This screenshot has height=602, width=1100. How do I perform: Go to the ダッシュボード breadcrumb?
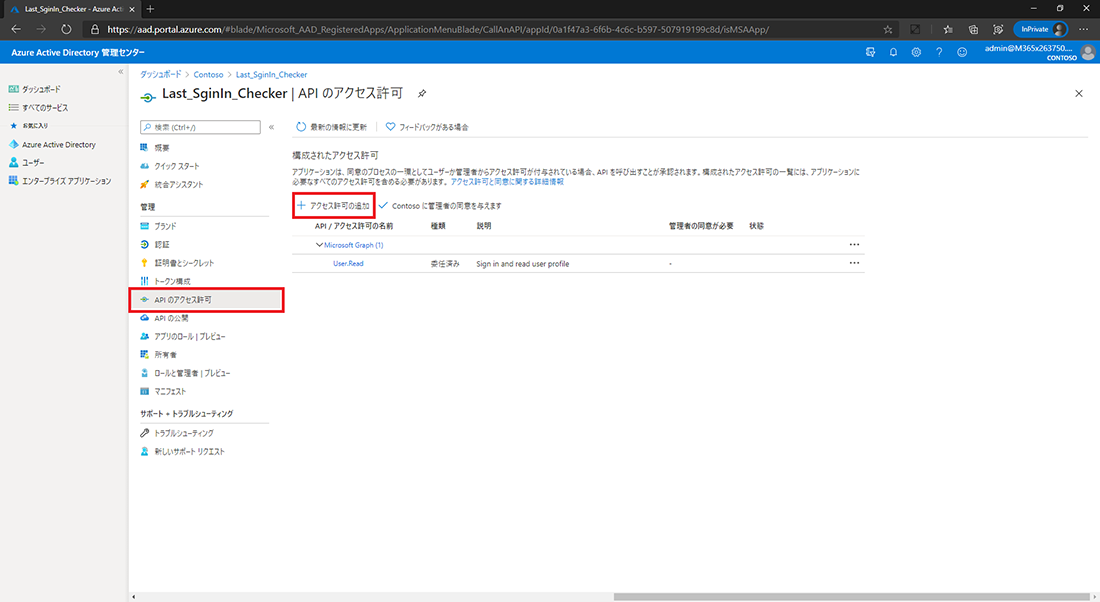point(160,74)
